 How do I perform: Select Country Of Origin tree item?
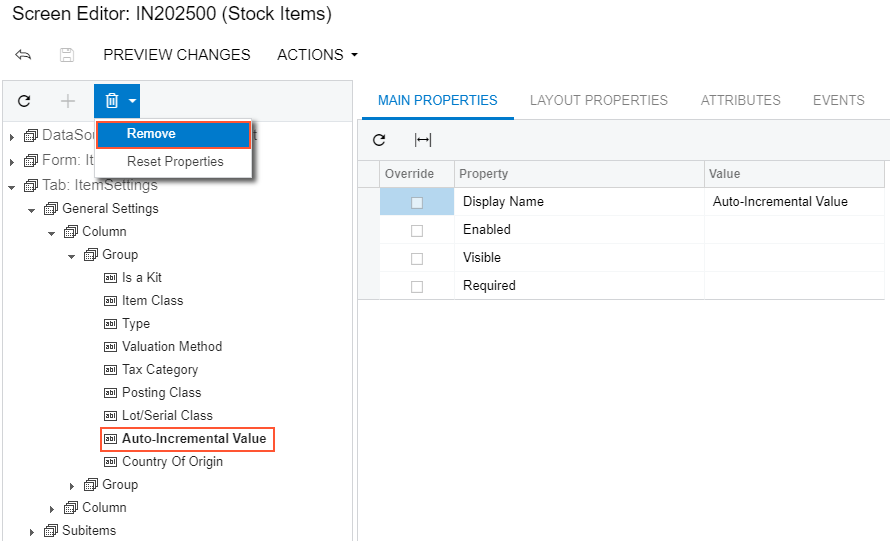(x=172, y=462)
